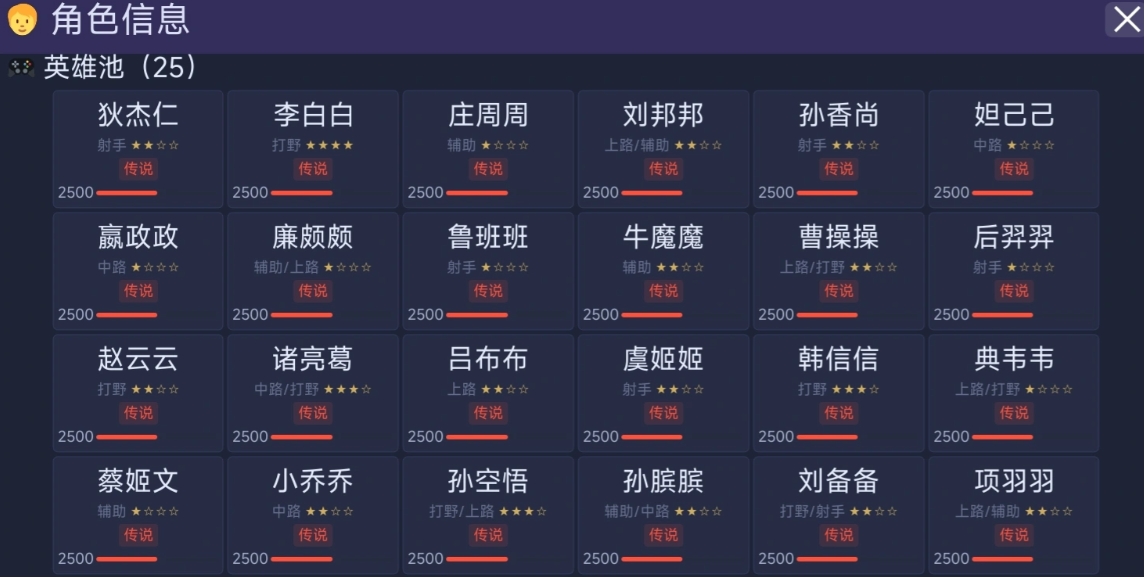Select the 鲁班班 hero card
Viewport: 1144px width, 577px height.
pyautogui.click(x=488, y=271)
